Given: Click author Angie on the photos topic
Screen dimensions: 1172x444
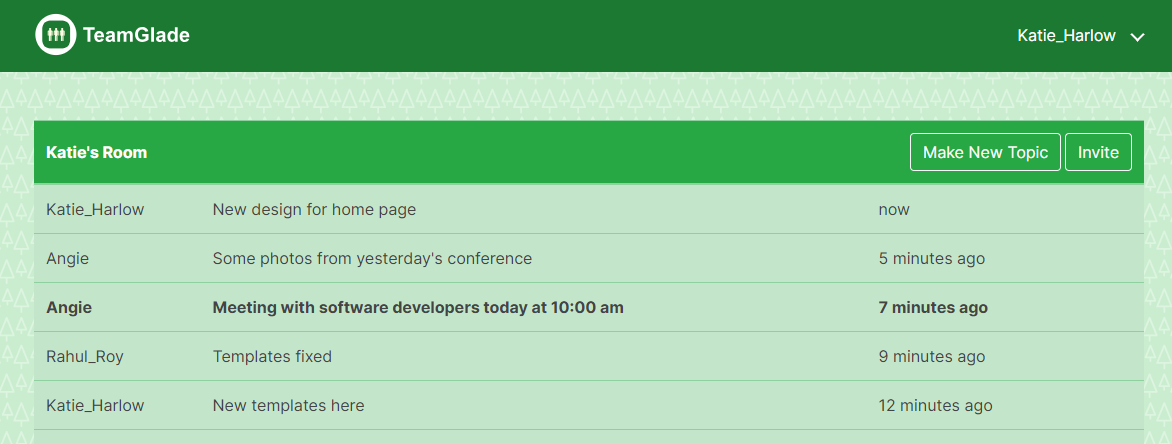Looking at the screenshot, I should pos(67,259).
